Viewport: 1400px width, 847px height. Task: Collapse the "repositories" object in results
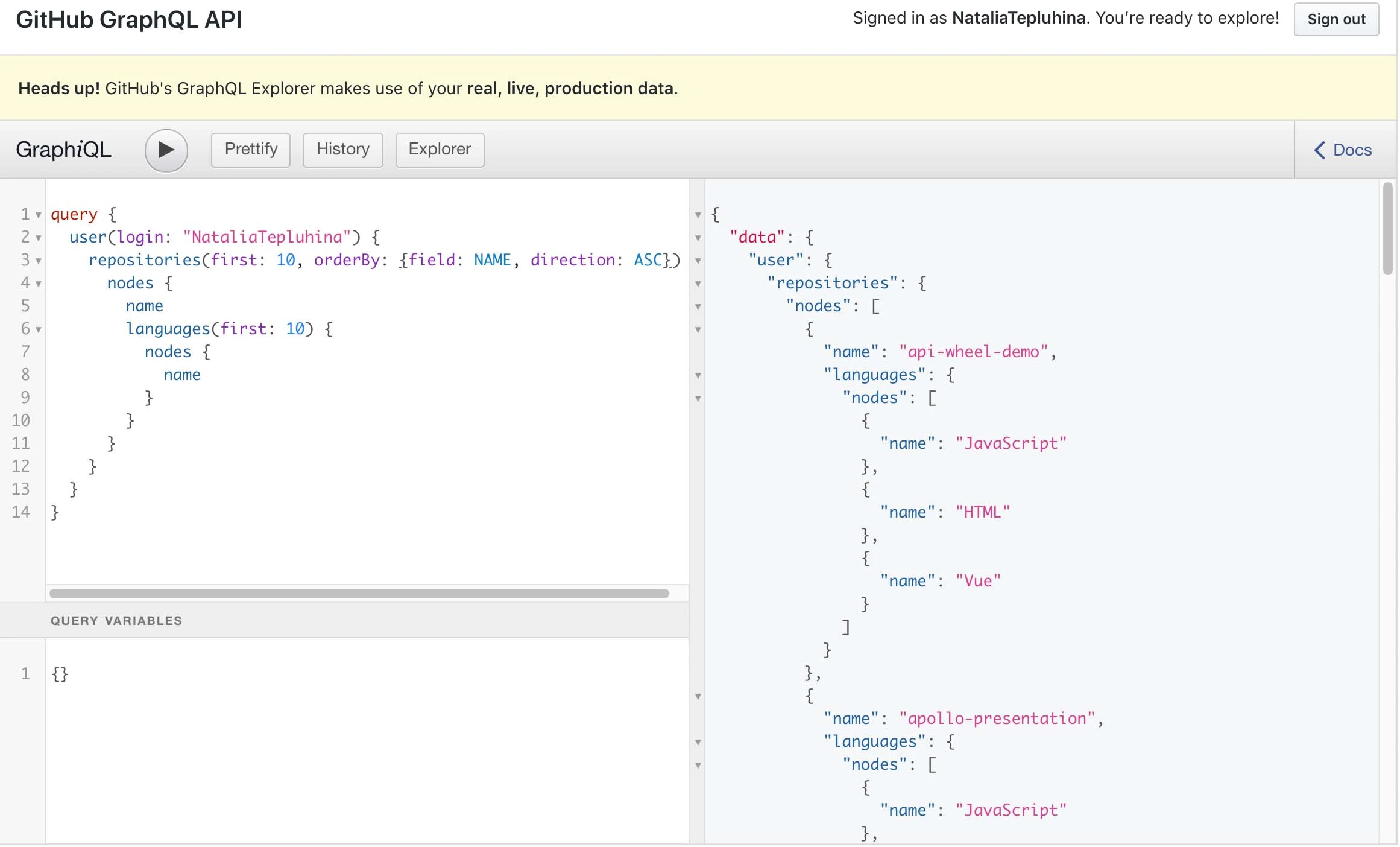[698, 284]
